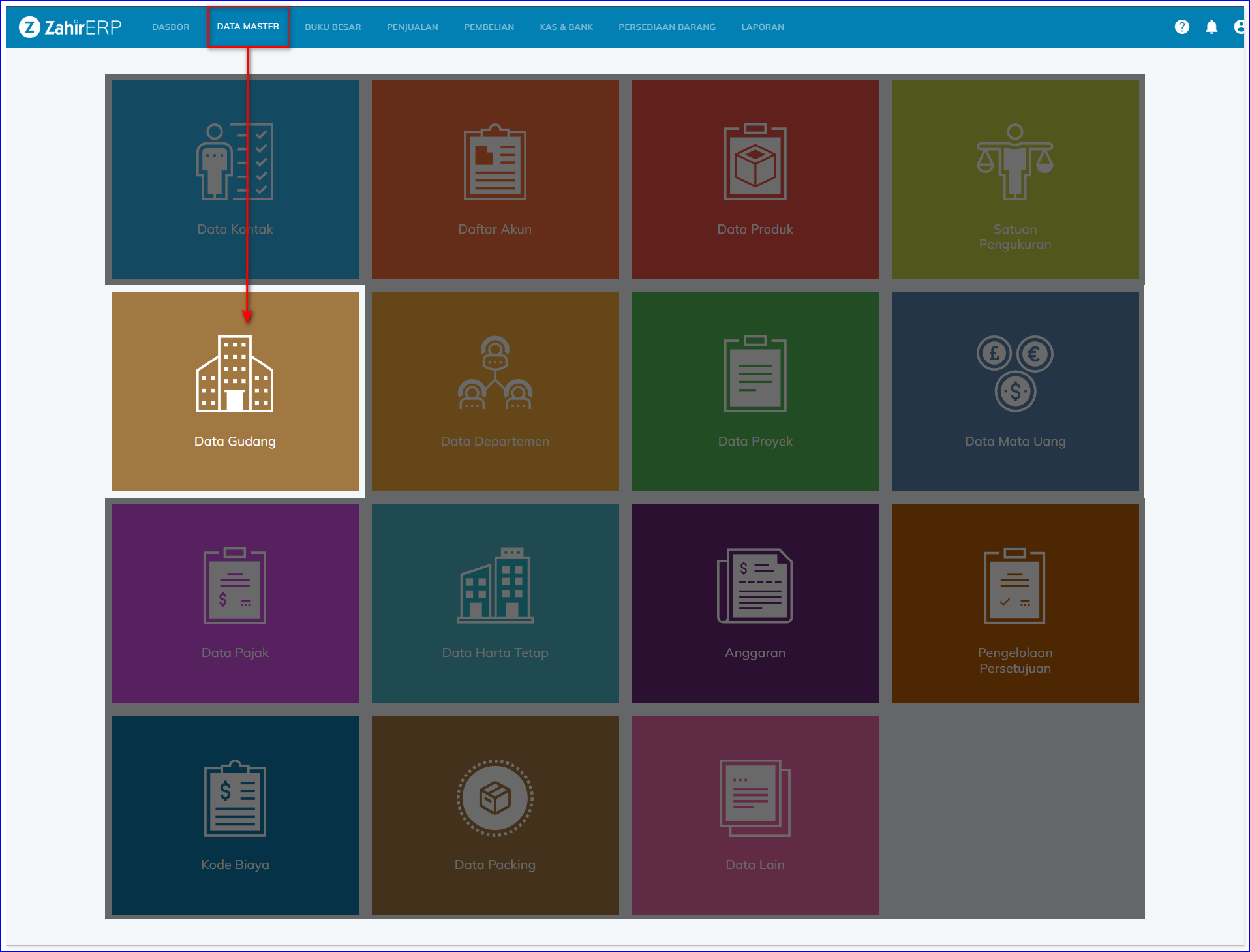Switch to the Laporan menu
1250x952 pixels.
tap(762, 27)
